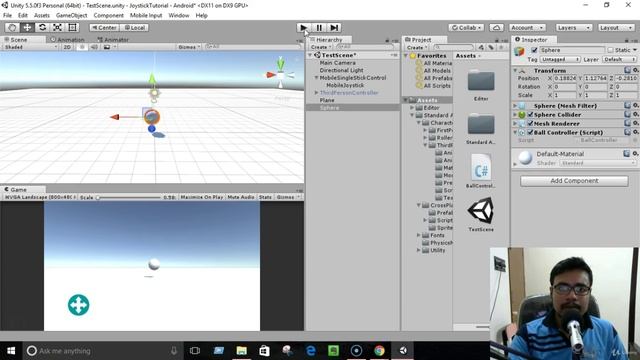Viewport: 640px width, 360px height.
Task: Toggle Local handle rotation button
Action: tap(135, 28)
